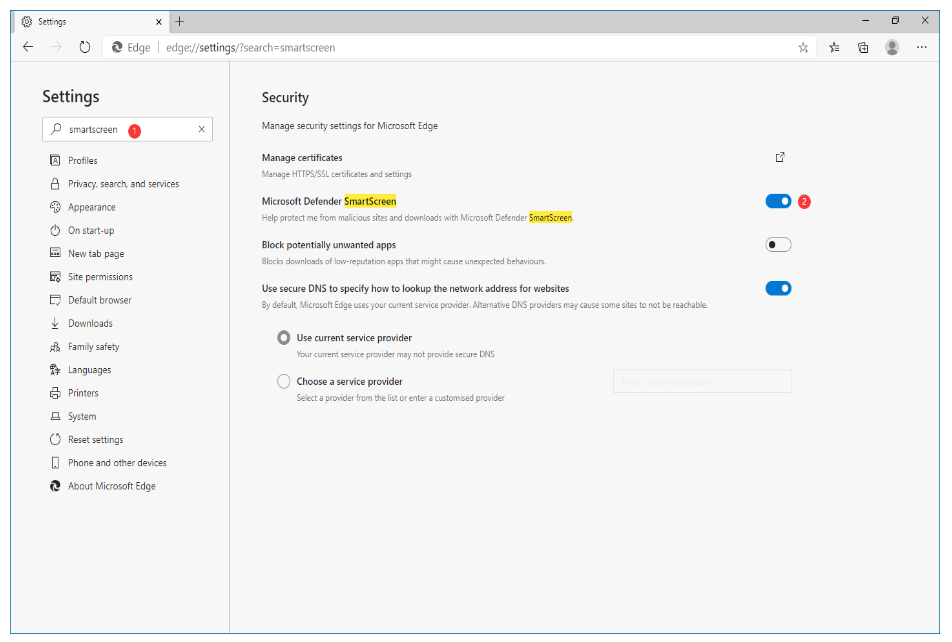
Task: Refresh the Settings page
Action: click(84, 47)
